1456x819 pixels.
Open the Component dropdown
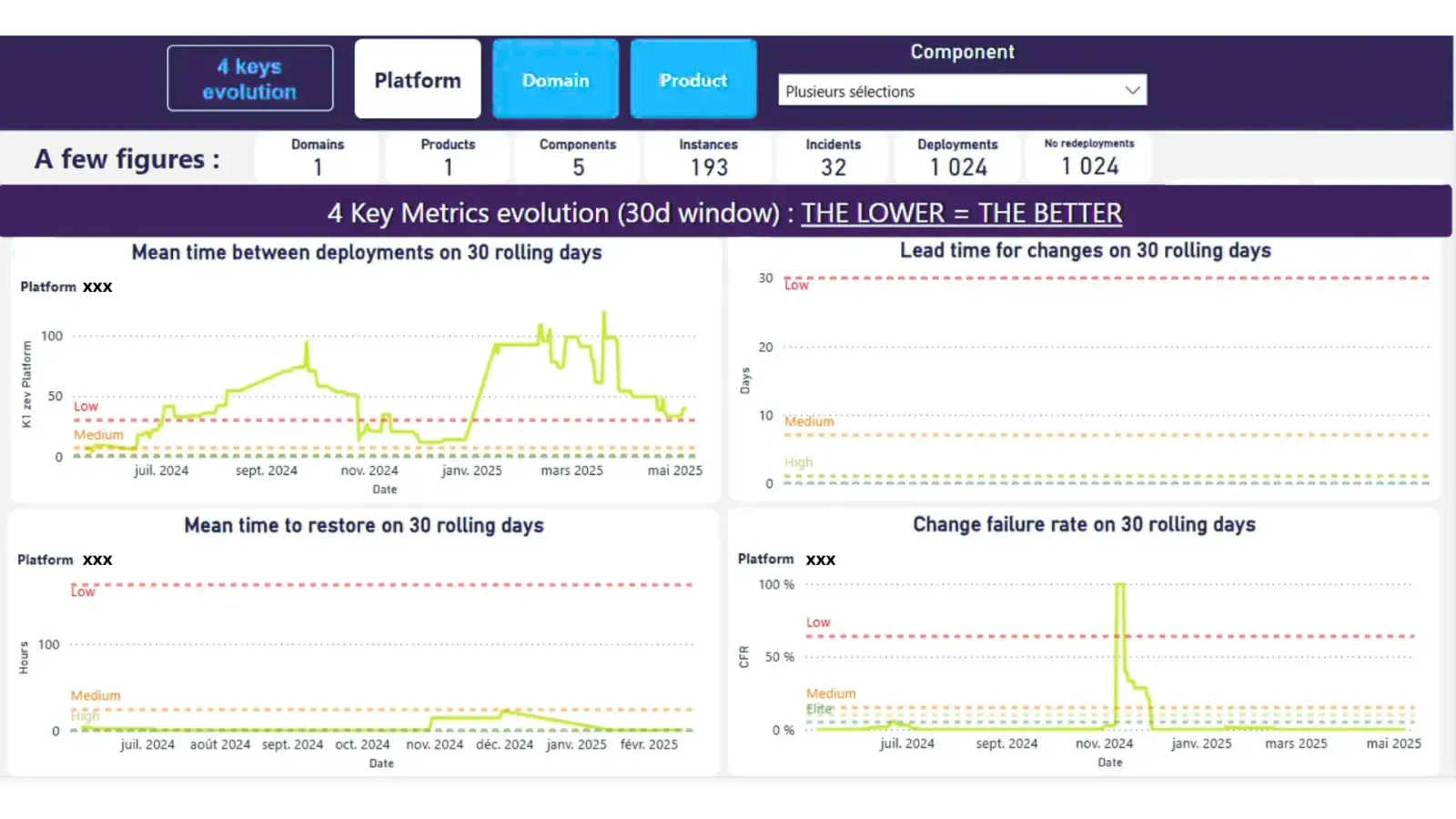[962, 90]
